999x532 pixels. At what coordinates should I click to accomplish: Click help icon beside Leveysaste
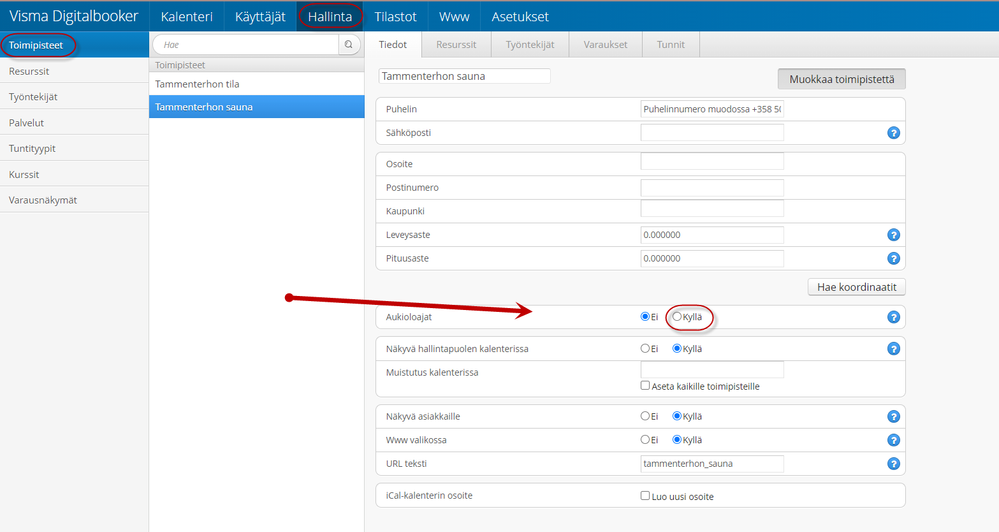coord(894,235)
